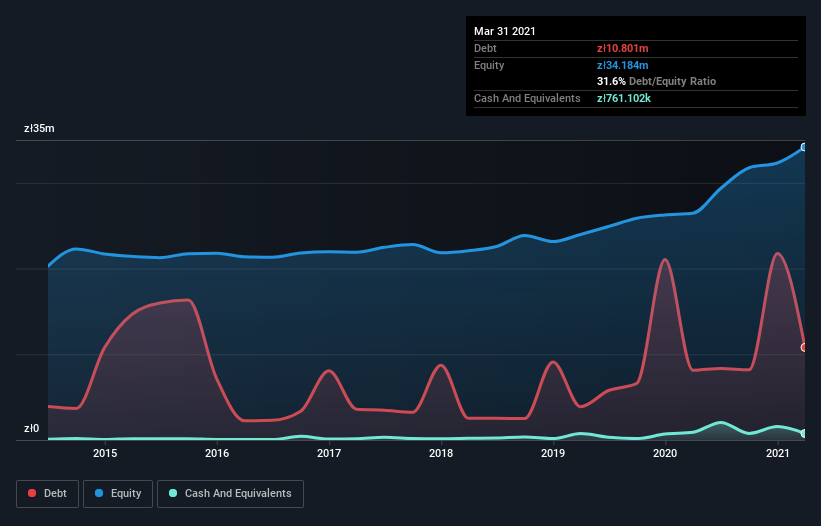This screenshot has width=821, height=526.
Task: Click the zł34.184m equity value
Action: click(x=623, y=65)
